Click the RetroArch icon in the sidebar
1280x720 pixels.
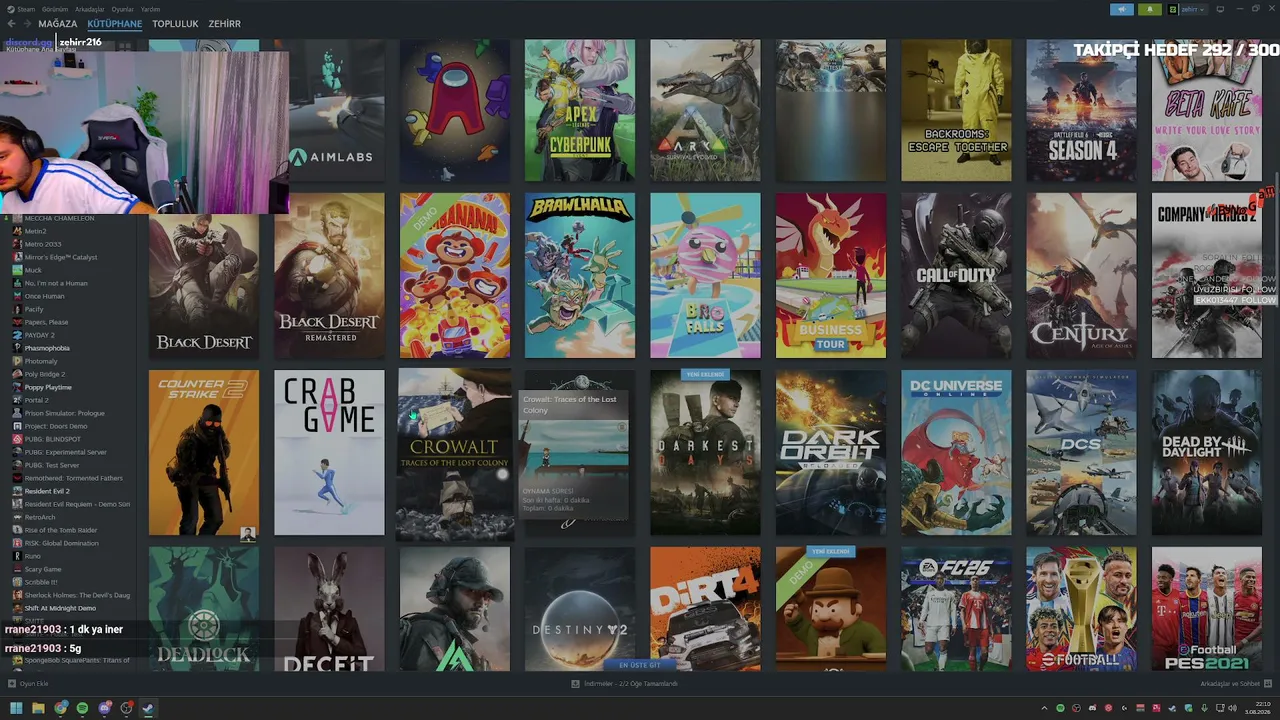point(17,517)
